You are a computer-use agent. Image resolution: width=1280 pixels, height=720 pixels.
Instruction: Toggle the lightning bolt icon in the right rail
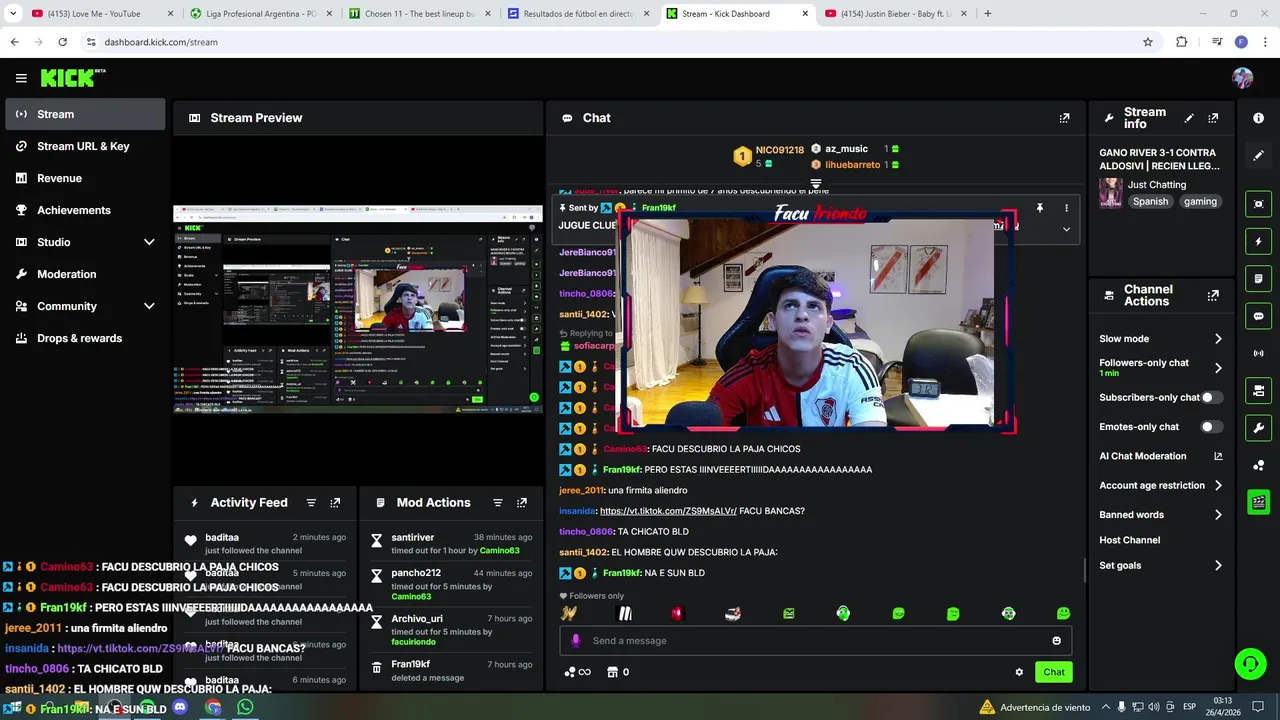1258,241
